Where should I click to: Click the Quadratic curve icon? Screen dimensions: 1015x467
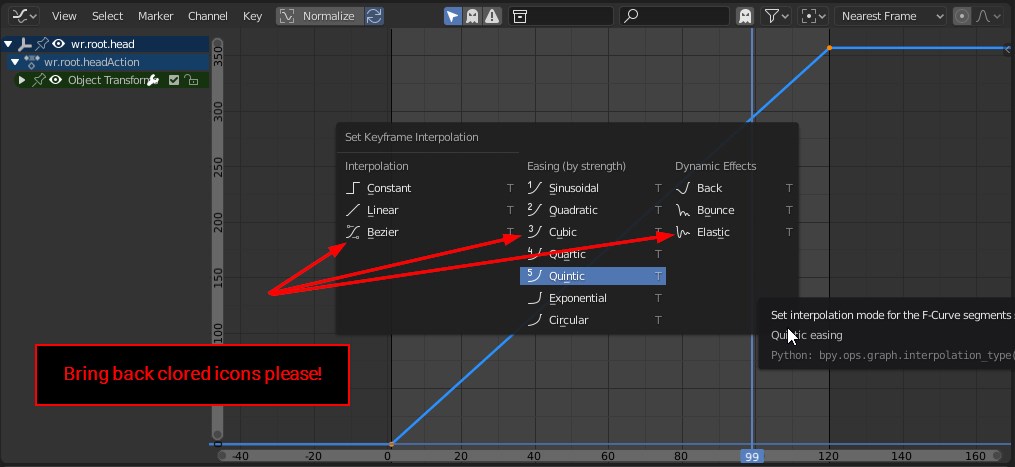coord(535,211)
